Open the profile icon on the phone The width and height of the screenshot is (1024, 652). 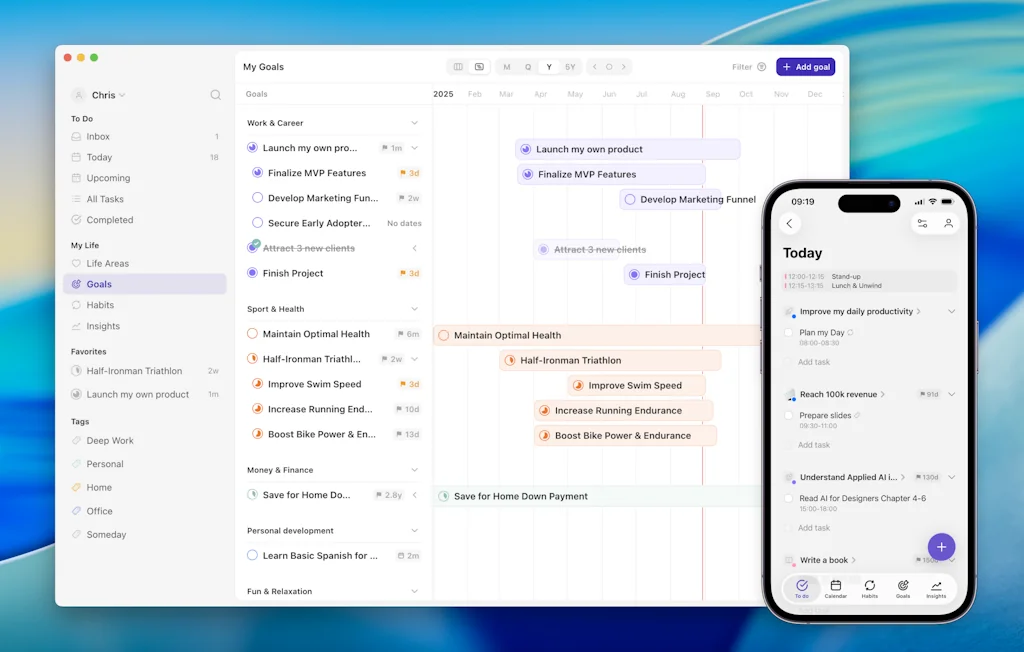point(948,224)
